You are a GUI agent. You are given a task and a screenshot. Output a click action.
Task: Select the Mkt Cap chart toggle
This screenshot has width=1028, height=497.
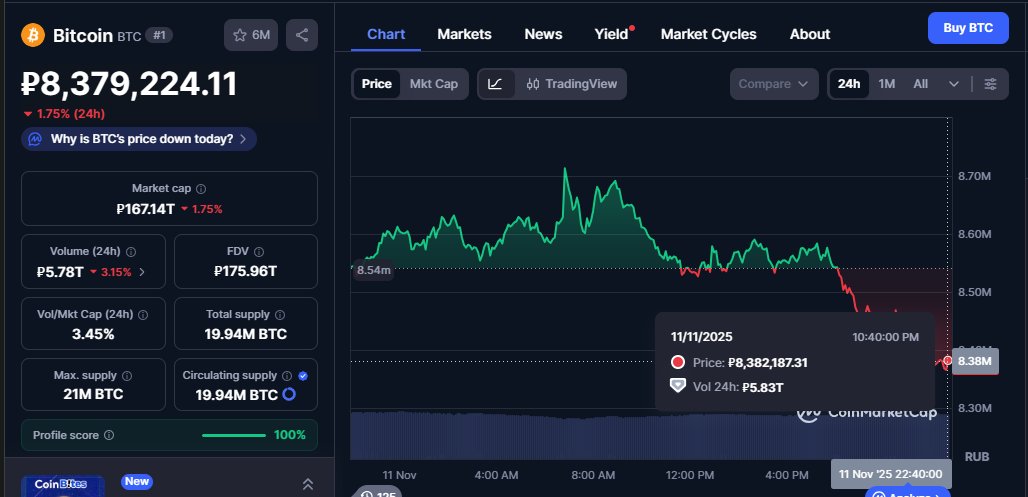(x=434, y=84)
